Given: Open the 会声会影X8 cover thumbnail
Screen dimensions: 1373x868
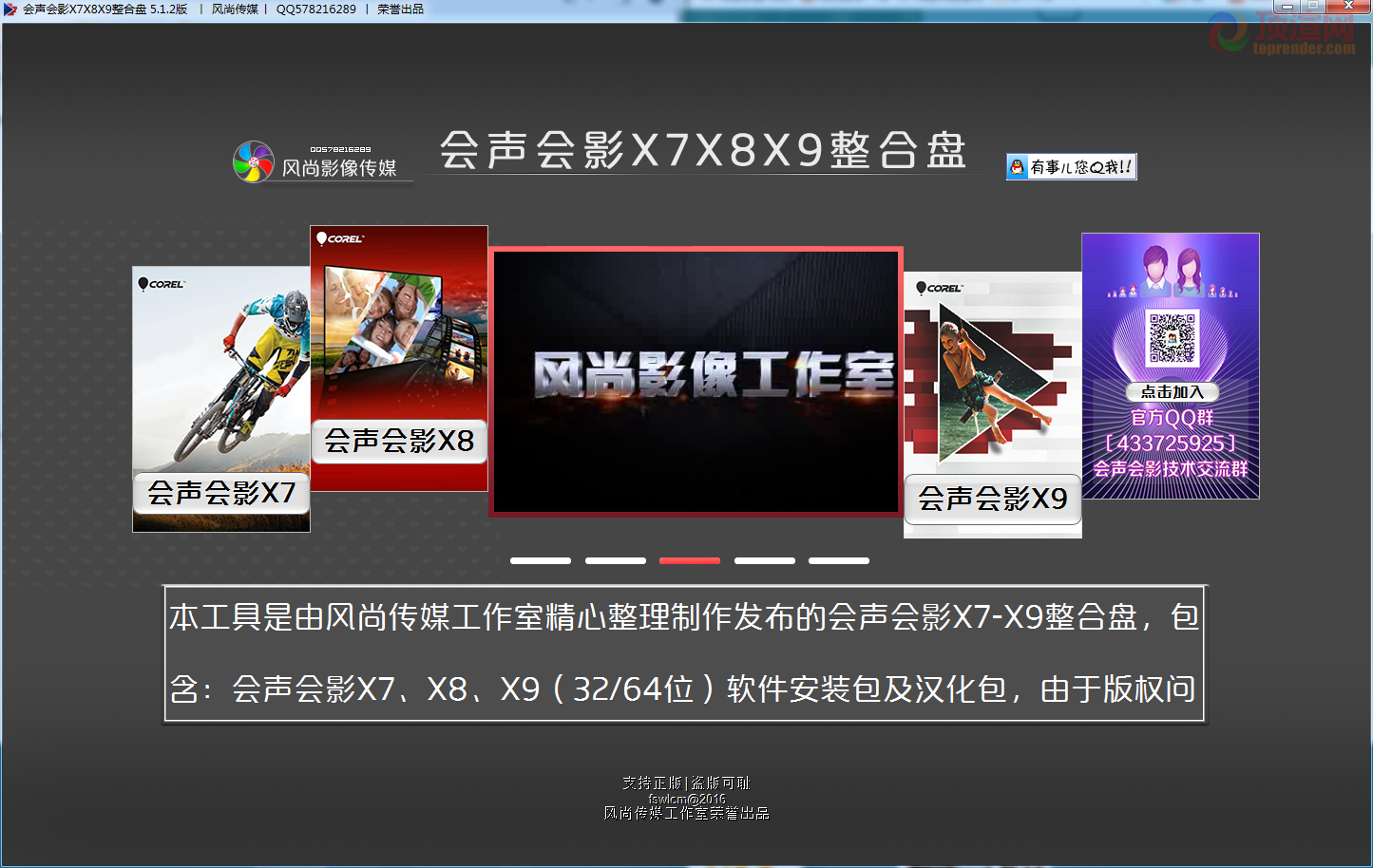Looking at the screenshot, I should coord(399,358).
